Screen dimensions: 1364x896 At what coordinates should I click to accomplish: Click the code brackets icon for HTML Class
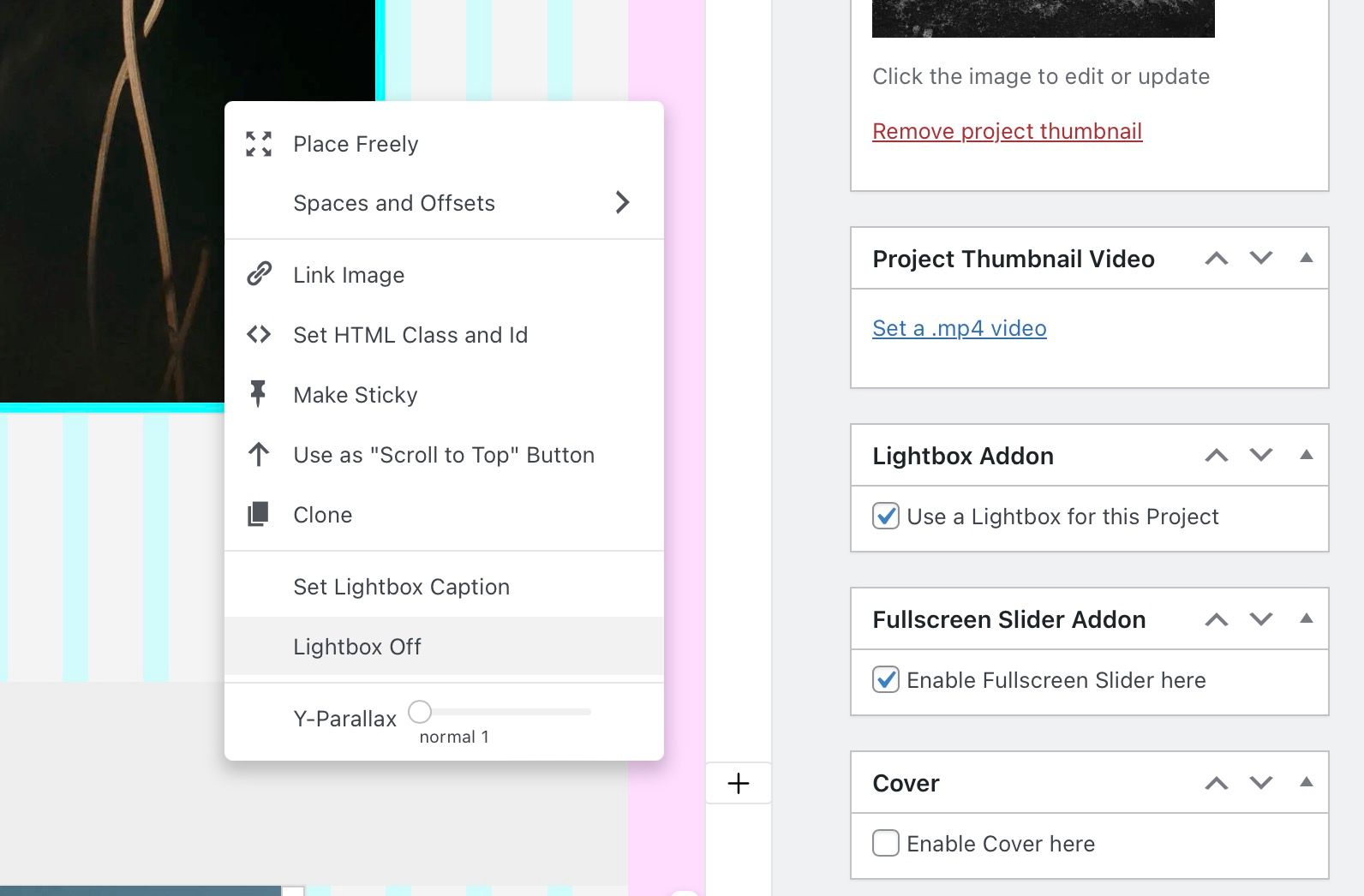(259, 335)
